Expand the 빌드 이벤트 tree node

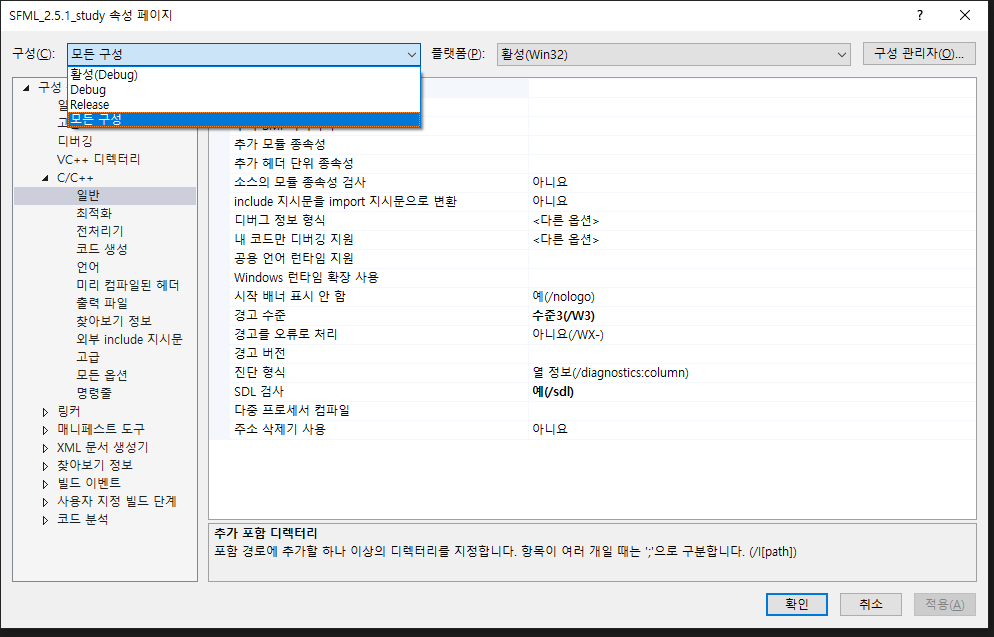45,484
